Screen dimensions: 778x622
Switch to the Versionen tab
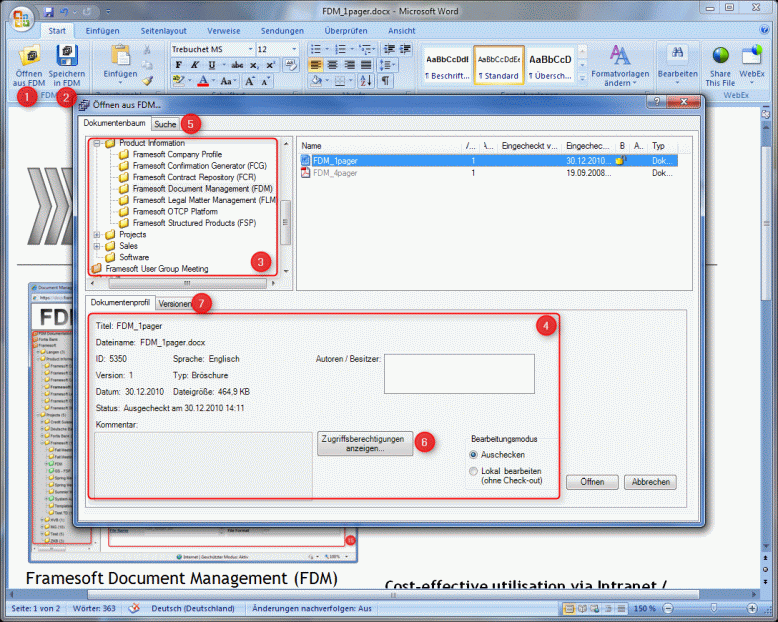click(174, 304)
